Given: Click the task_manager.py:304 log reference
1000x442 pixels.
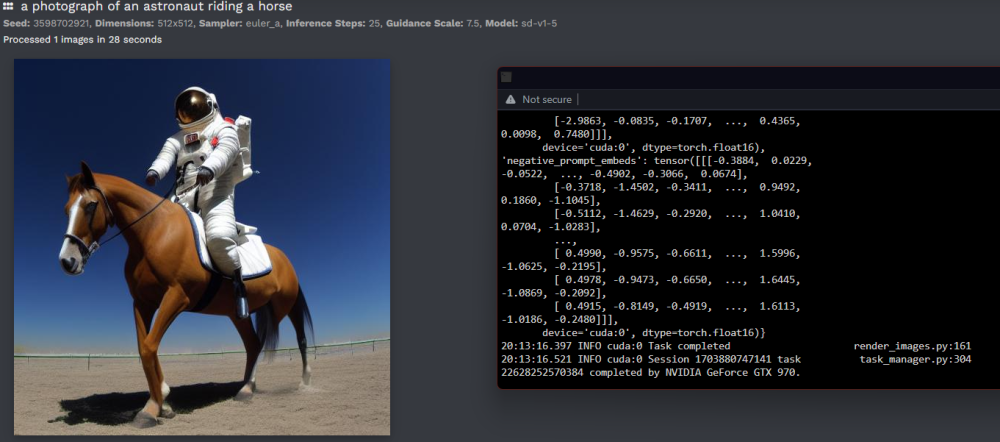Looking at the screenshot, I should (915, 360).
